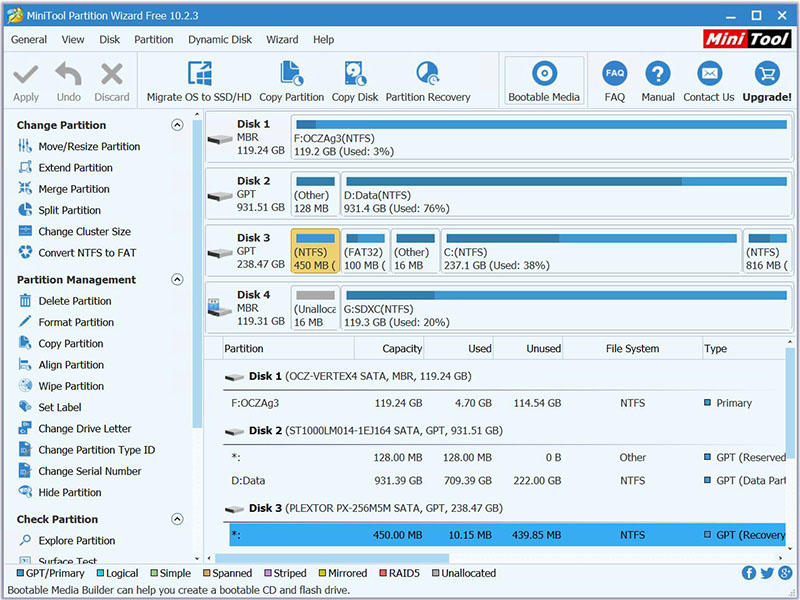Image resolution: width=800 pixels, height=600 pixels.
Task: Choose Wipe Partition action
Action: click(x=71, y=386)
